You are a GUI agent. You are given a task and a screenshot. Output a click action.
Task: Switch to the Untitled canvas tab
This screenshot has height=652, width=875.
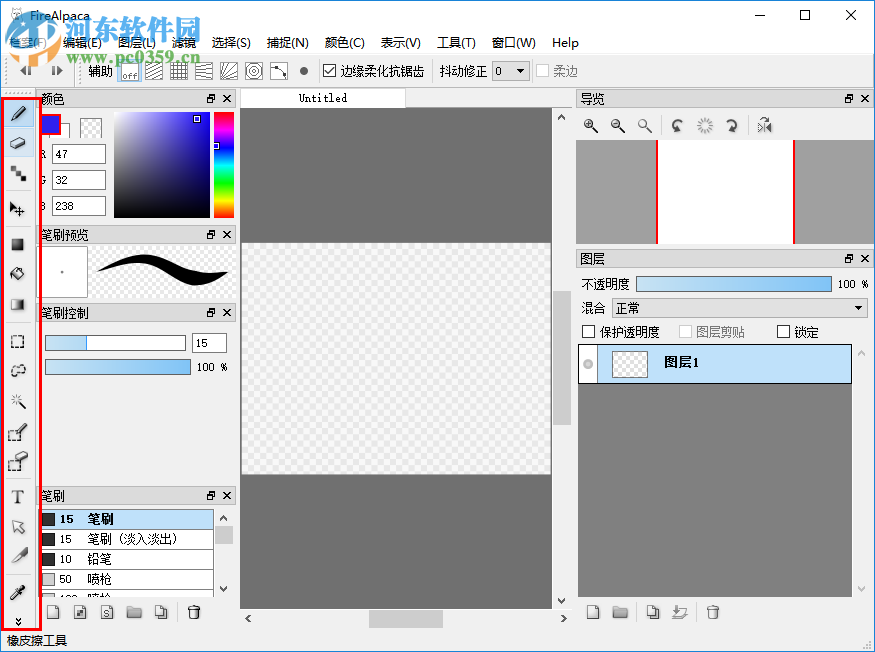322,98
